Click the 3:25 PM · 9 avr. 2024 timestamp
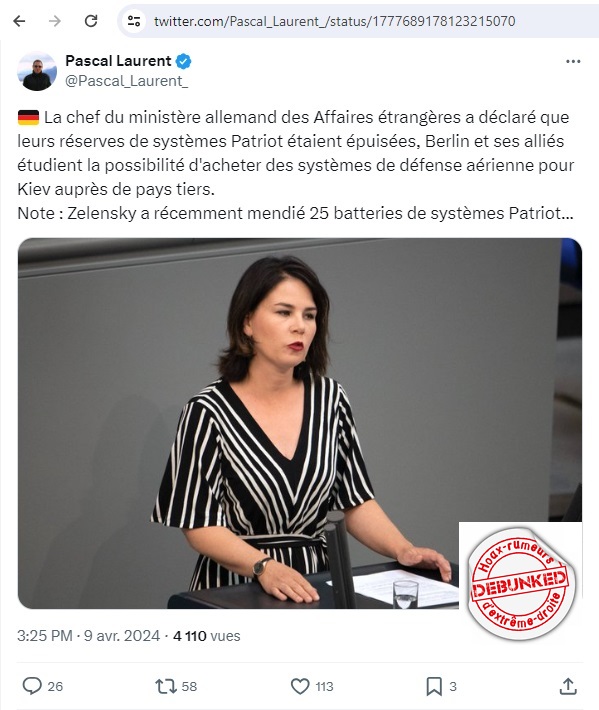The width and height of the screenshot is (599, 710). click(89, 636)
